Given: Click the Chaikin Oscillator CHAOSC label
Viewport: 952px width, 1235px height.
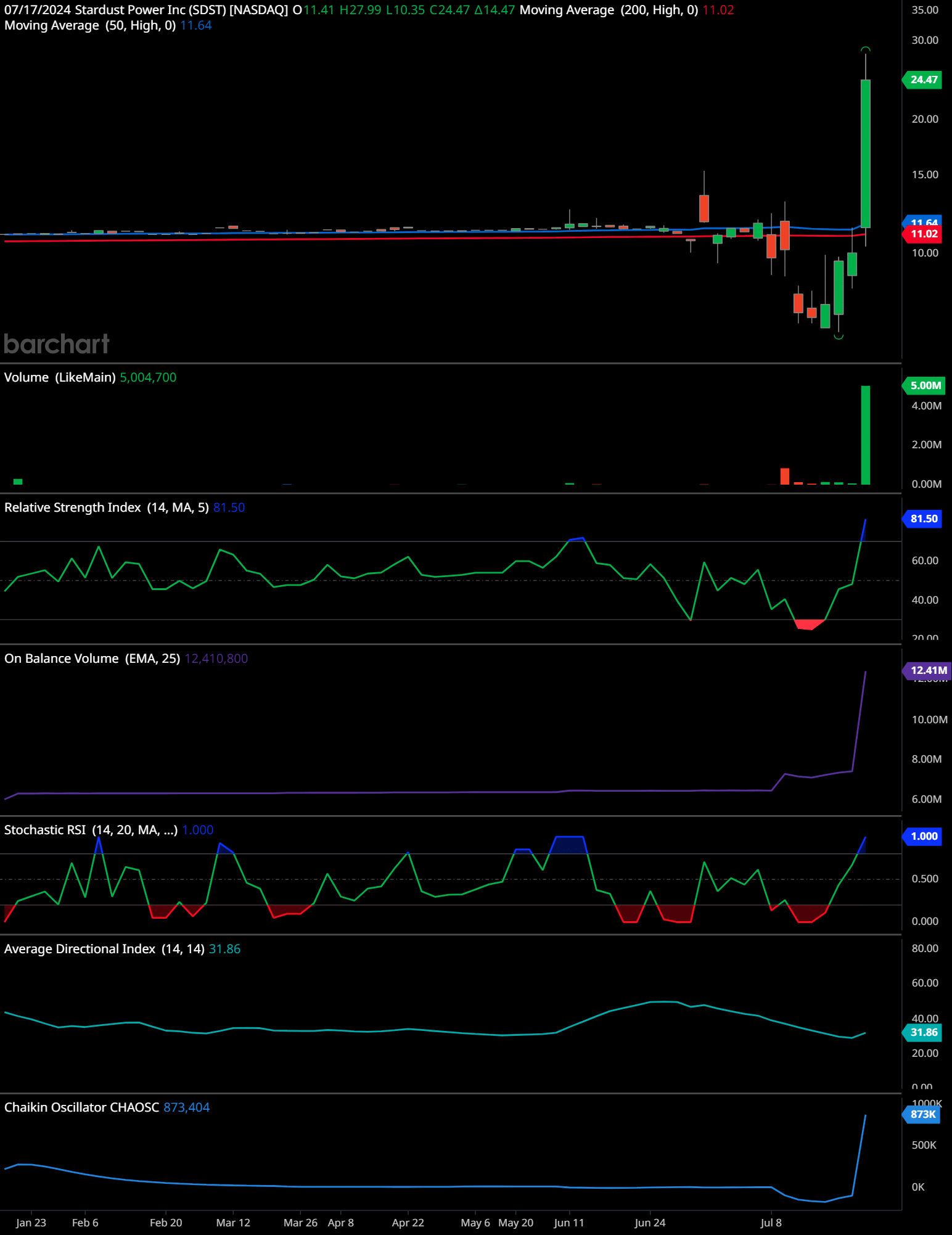Looking at the screenshot, I should [x=82, y=1107].
